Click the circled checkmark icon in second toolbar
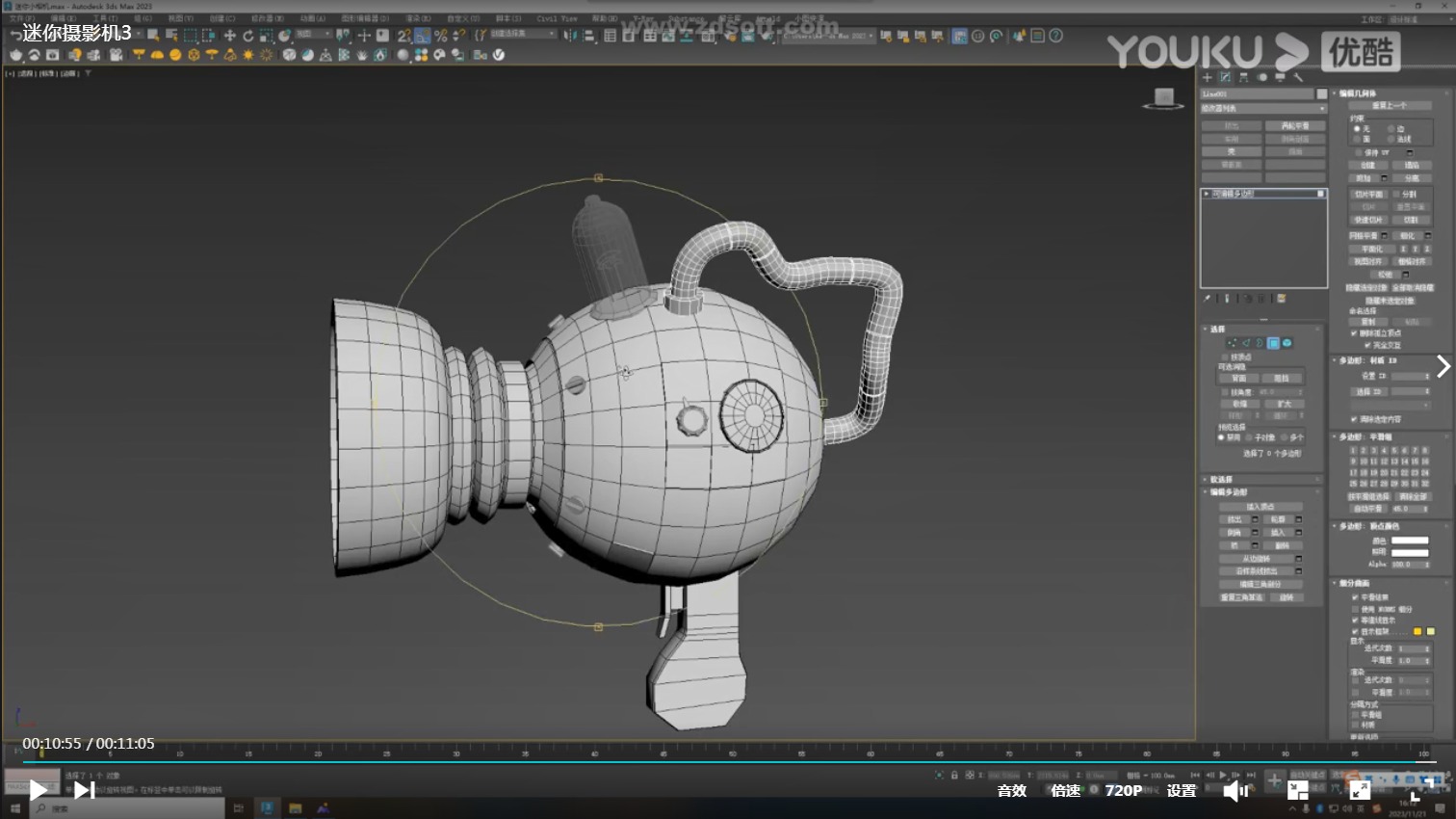 [499, 55]
